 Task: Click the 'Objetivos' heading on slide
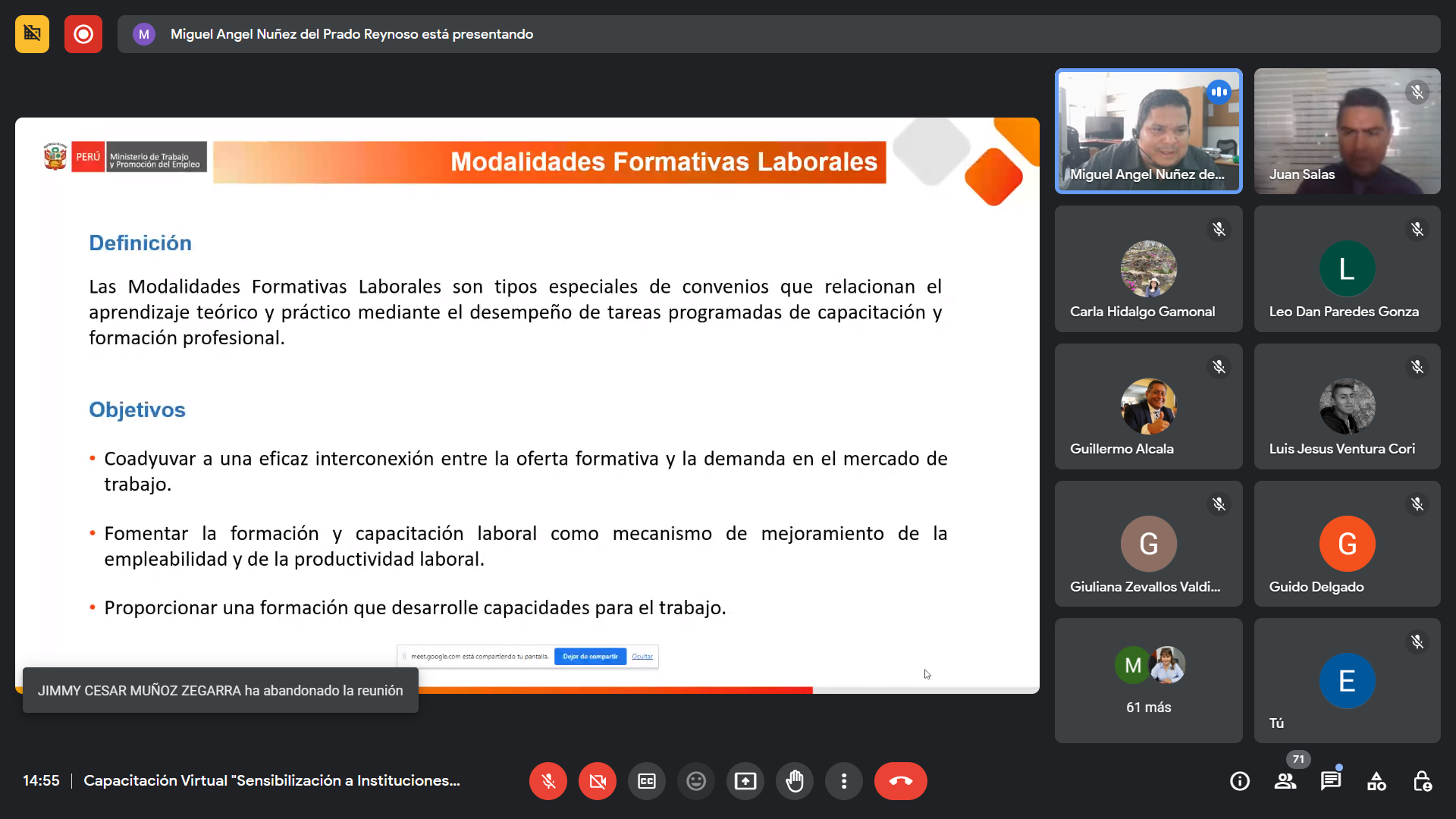[x=137, y=409]
